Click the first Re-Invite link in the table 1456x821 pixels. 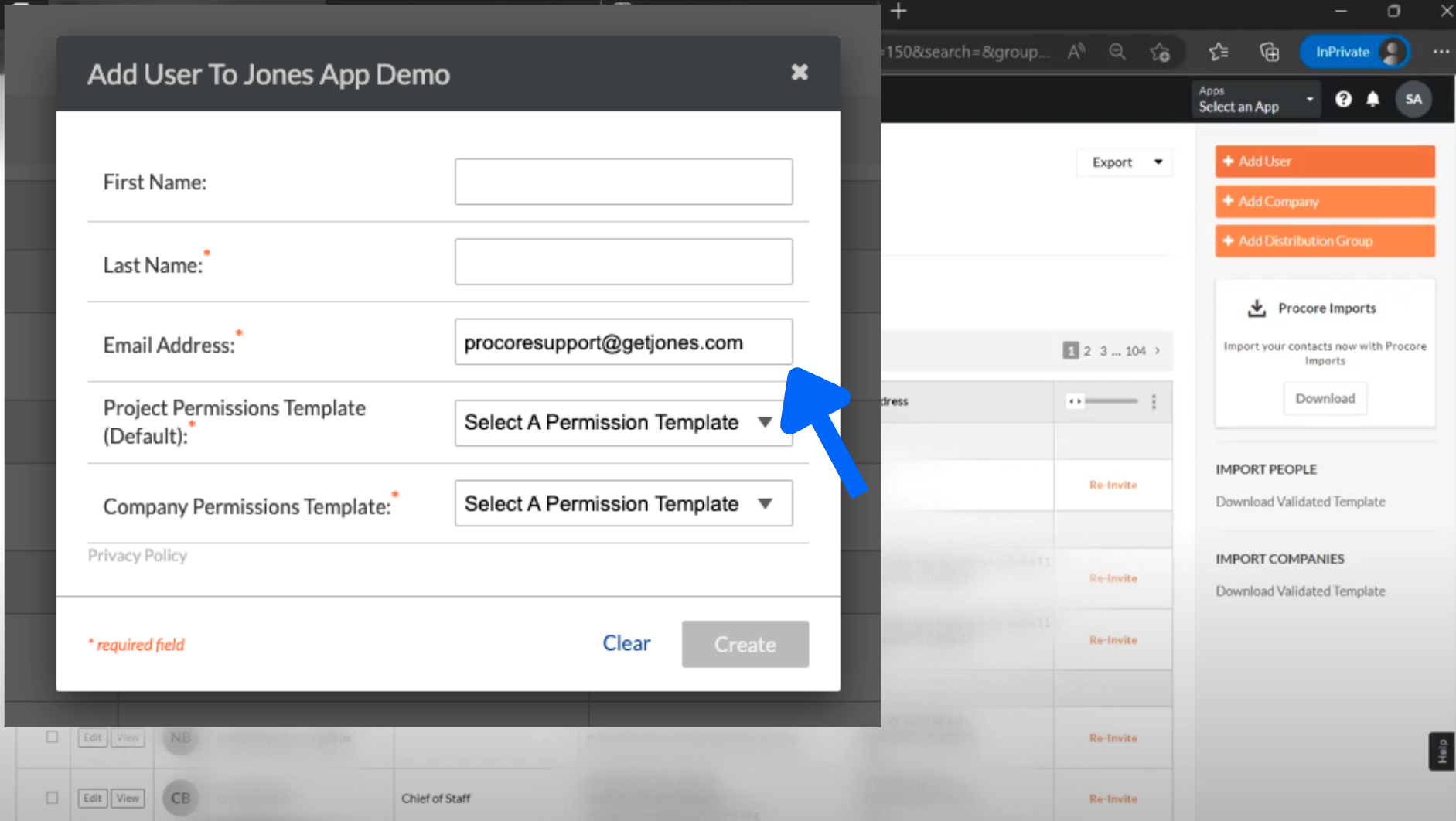(1113, 485)
